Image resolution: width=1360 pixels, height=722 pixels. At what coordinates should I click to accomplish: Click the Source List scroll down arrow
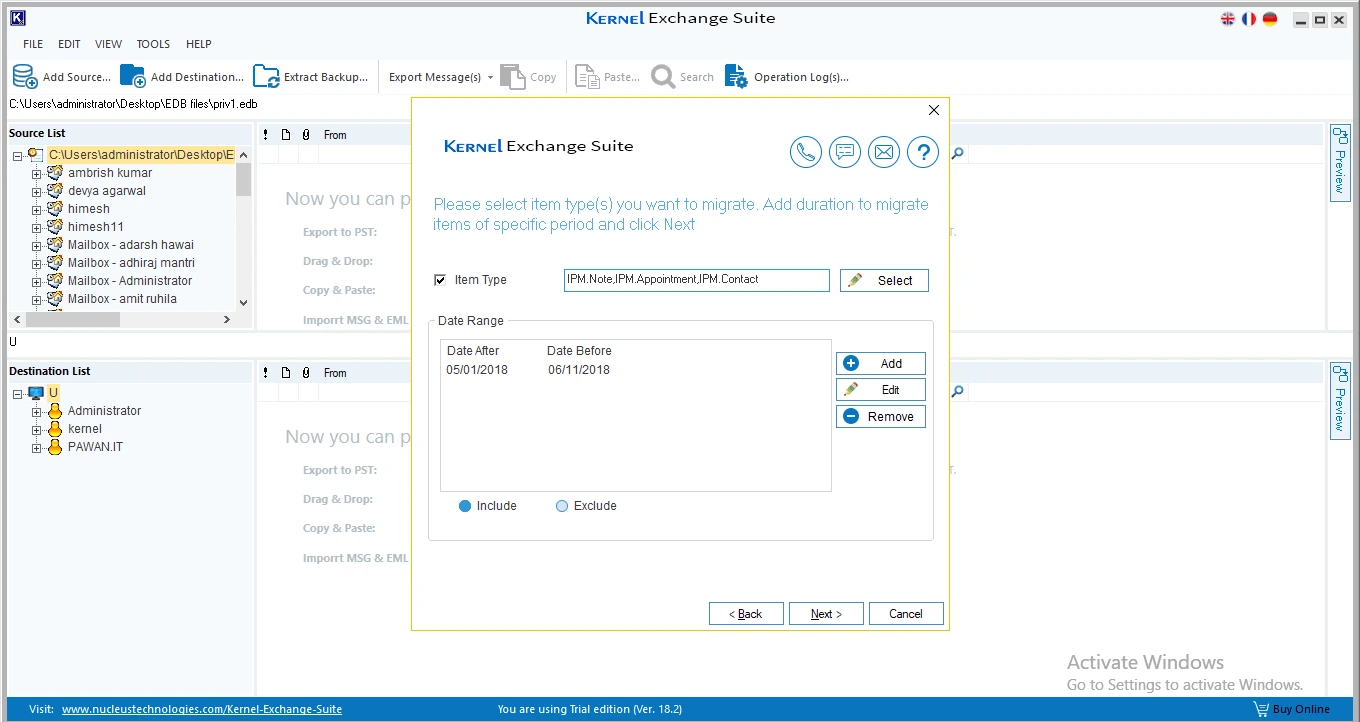(x=243, y=302)
